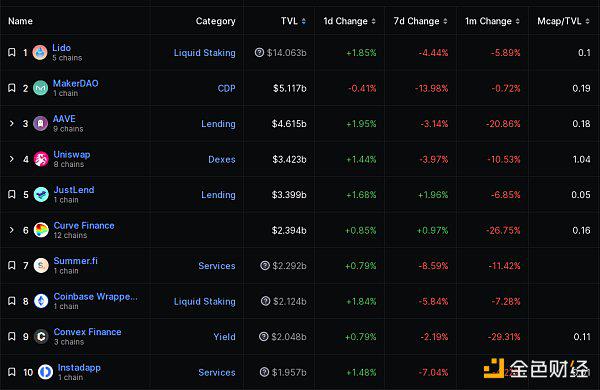The height and width of the screenshot is (390, 600).
Task: Sort by the TVL column header
Action: (x=293, y=21)
